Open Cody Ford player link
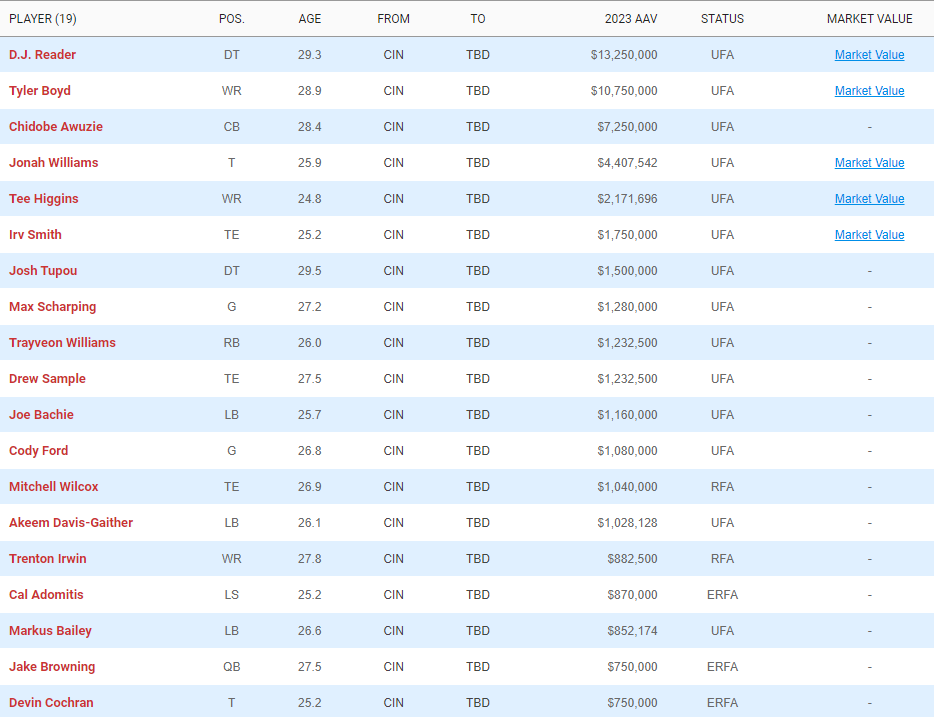The width and height of the screenshot is (934, 717). (x=39, y=451)
